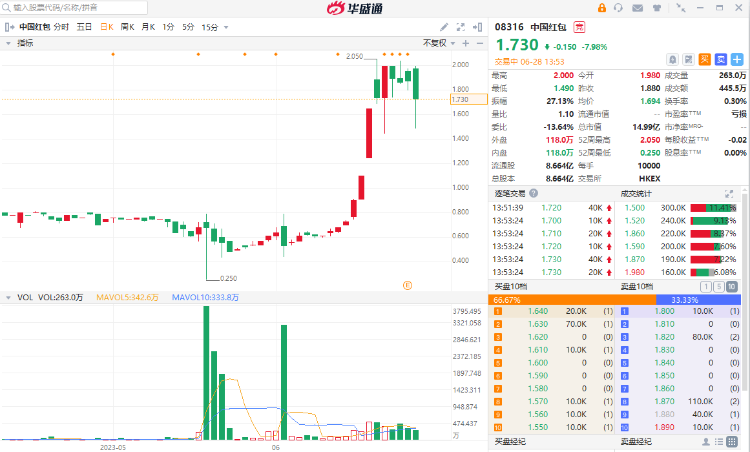750x452 pixels.
Task: Select the 15分 fifteen-minute chart tab
Action: 210,27
